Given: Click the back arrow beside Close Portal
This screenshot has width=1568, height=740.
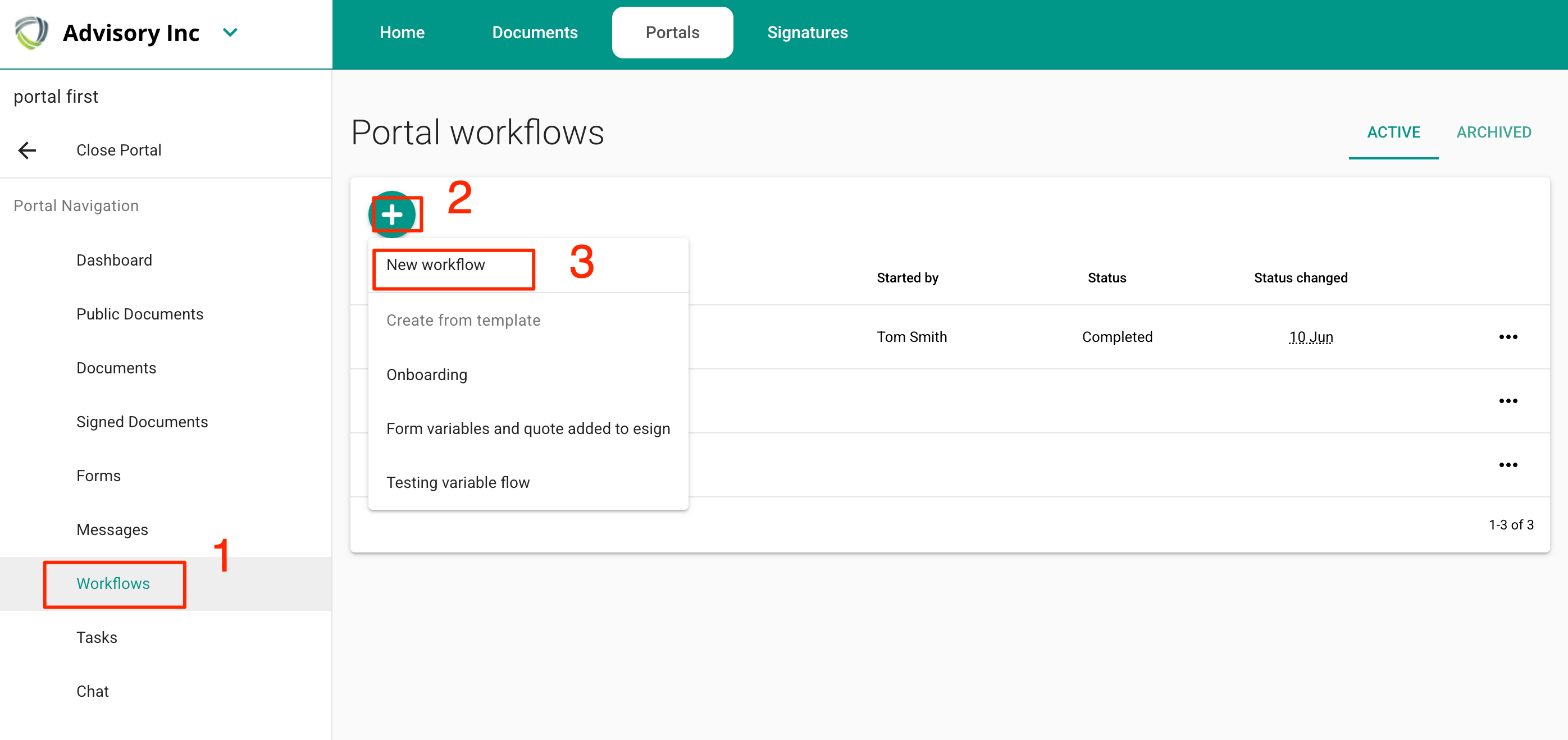Looking at the screenshot, I should (x=28, y=150).
